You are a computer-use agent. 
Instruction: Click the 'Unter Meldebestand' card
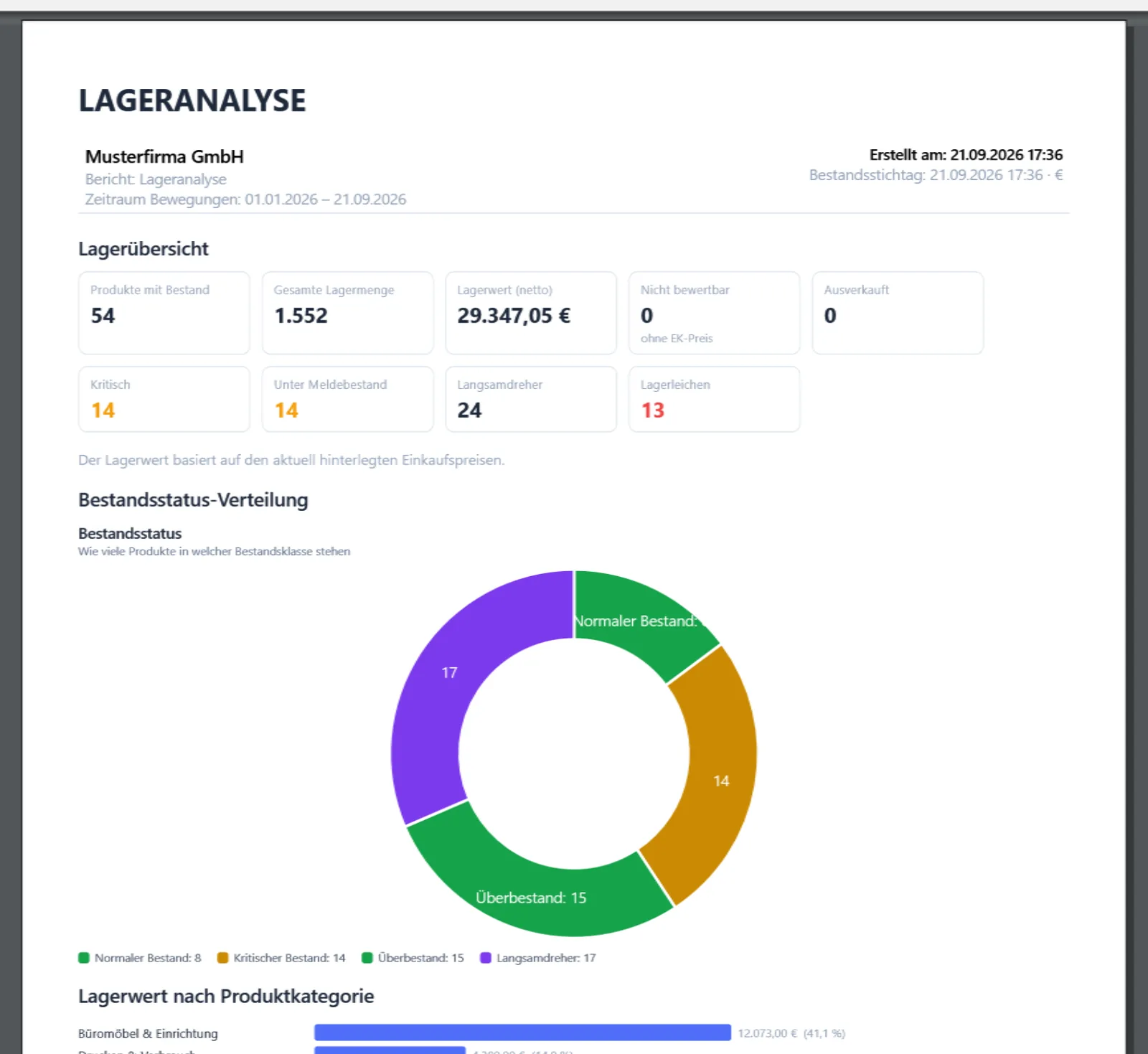[x=347, y=400]
